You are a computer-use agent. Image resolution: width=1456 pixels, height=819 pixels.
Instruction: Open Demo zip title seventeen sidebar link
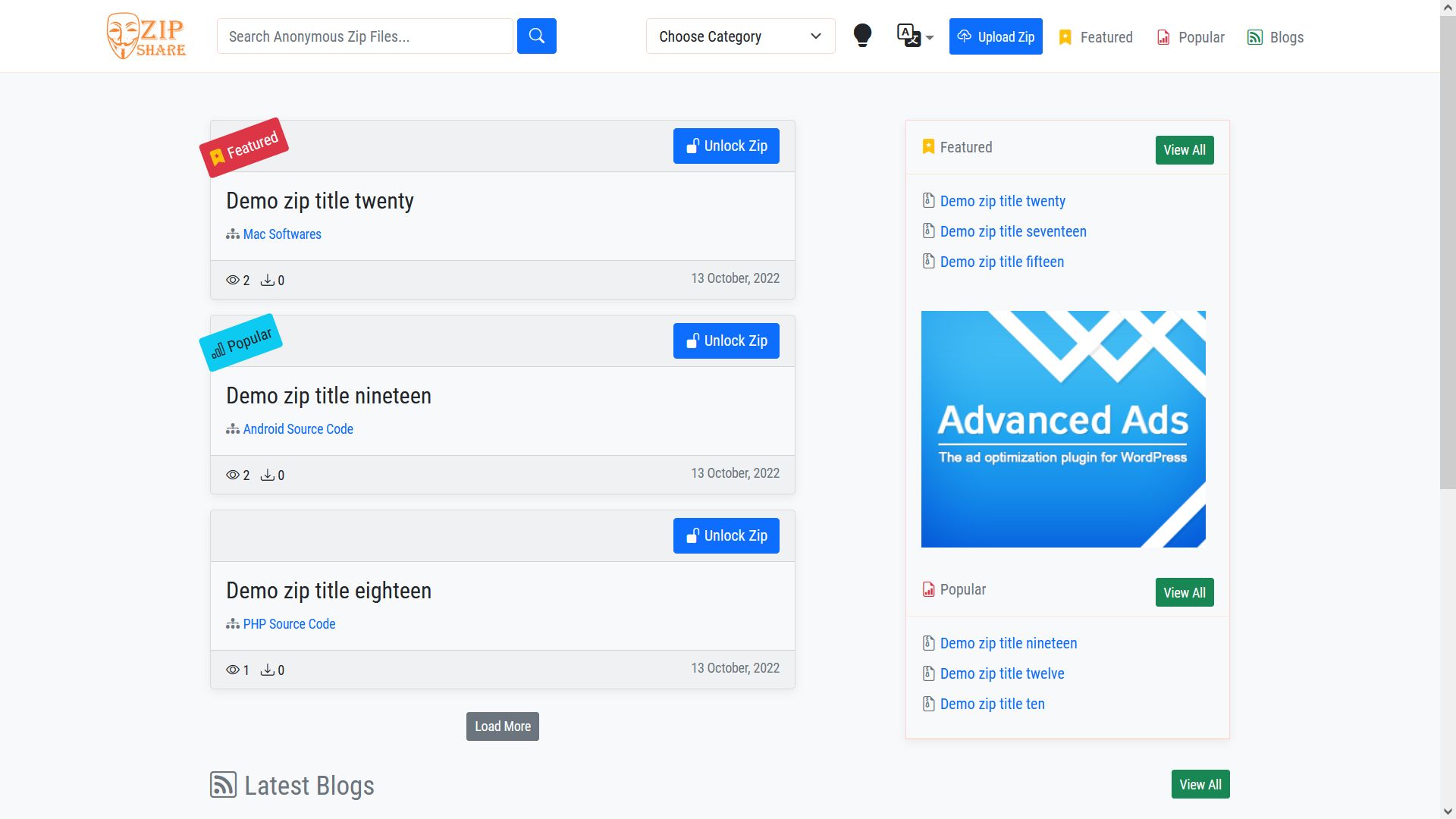coord(1012,231)
